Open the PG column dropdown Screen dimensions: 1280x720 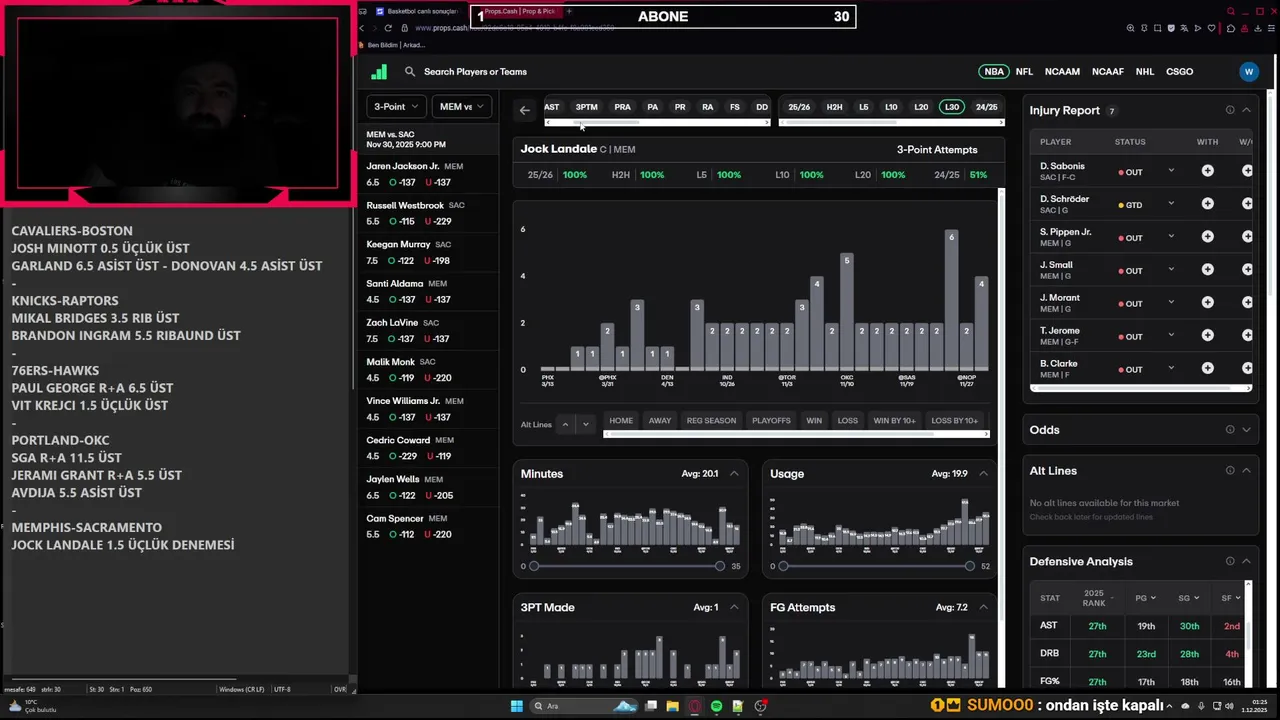(1146, 598)
